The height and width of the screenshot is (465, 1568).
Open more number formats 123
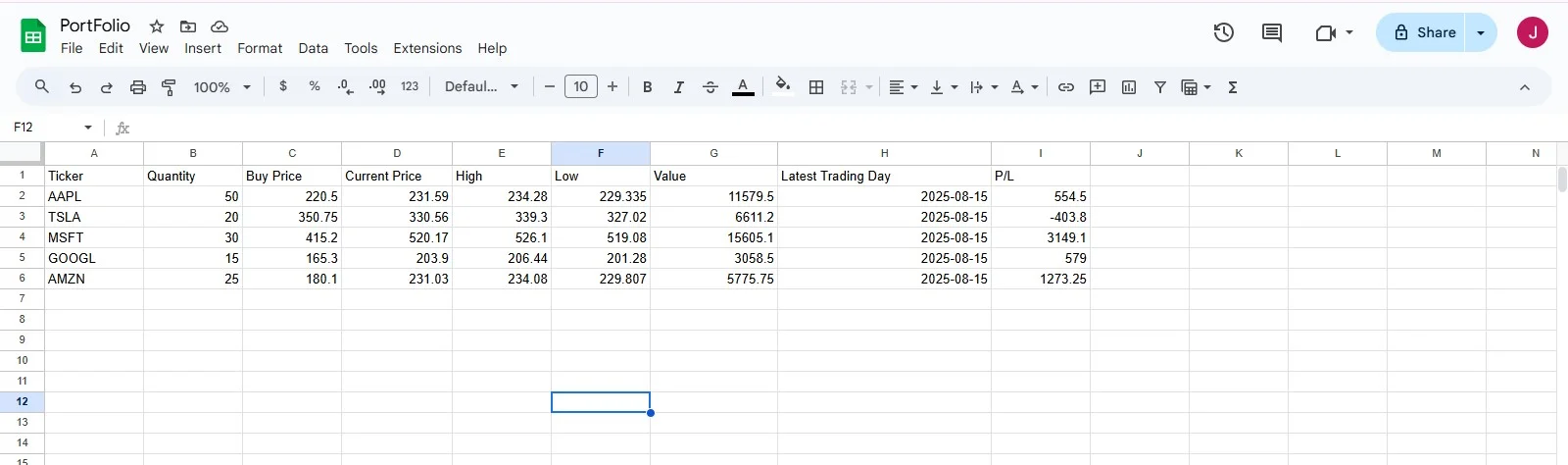(x=410, y=86)
